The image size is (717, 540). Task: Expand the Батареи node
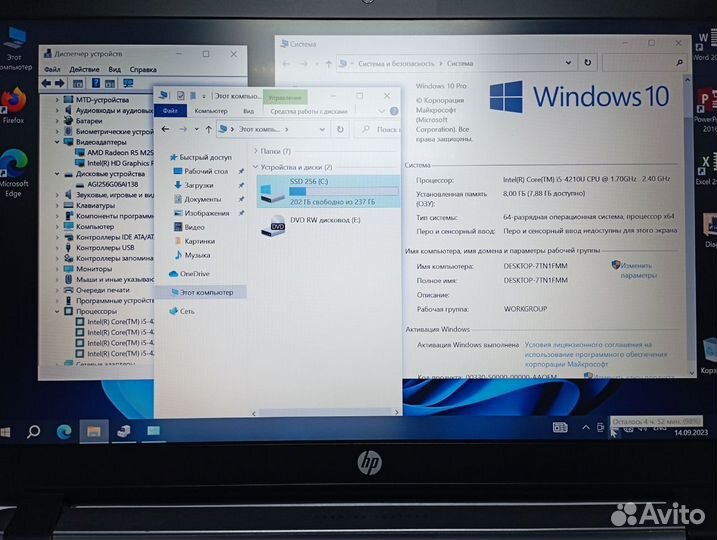(57, 121)
